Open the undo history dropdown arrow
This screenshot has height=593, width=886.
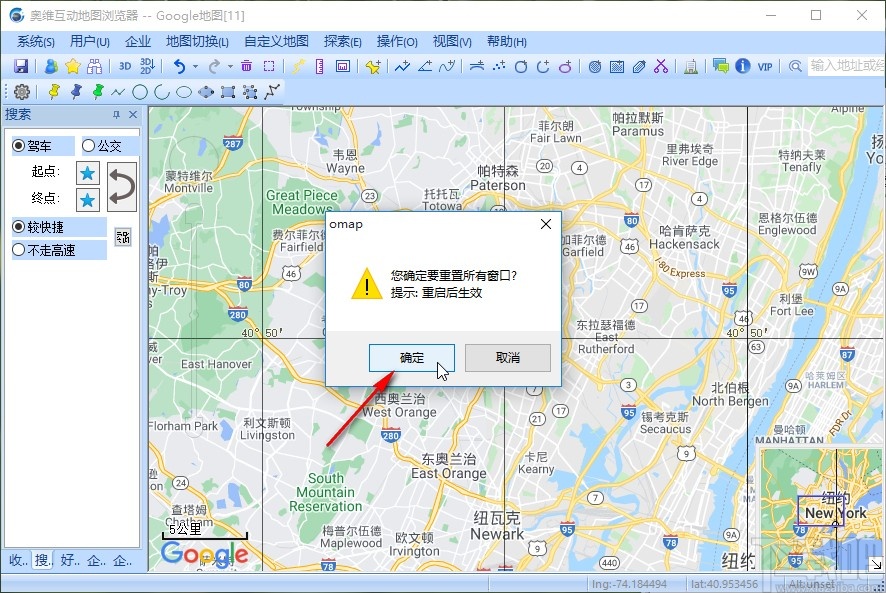pyautogui.click(x=194, y=66)
